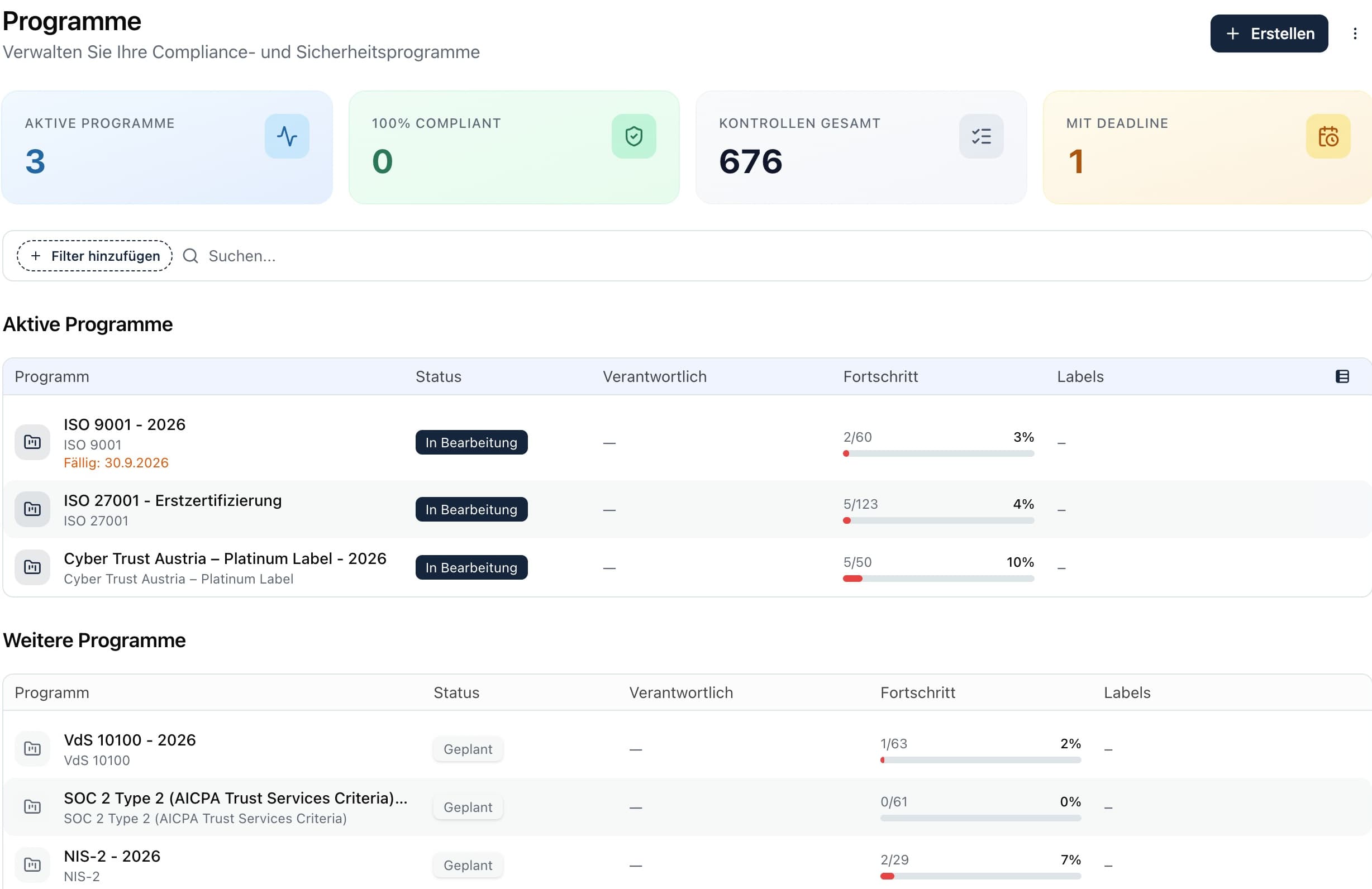Screen dimensions: 1372x889
Task: Open ISO 27001 - Erstzertifizierung program
Action: click(173, 501)
